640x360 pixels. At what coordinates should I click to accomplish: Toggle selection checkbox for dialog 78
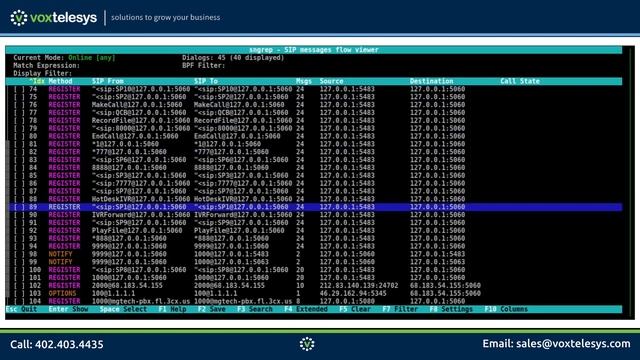point(18,120)
